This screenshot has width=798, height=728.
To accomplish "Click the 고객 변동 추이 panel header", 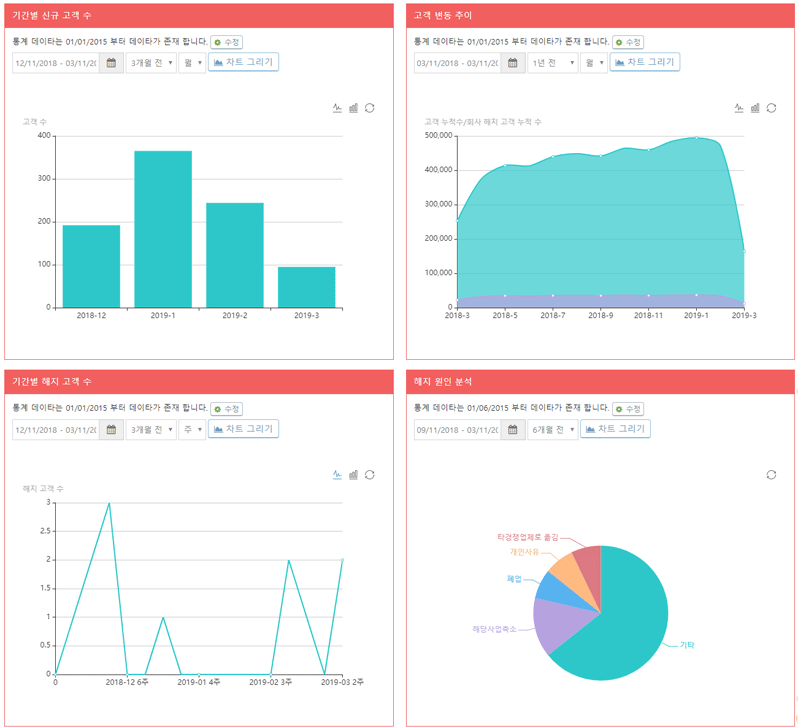I will click(601, 15).
